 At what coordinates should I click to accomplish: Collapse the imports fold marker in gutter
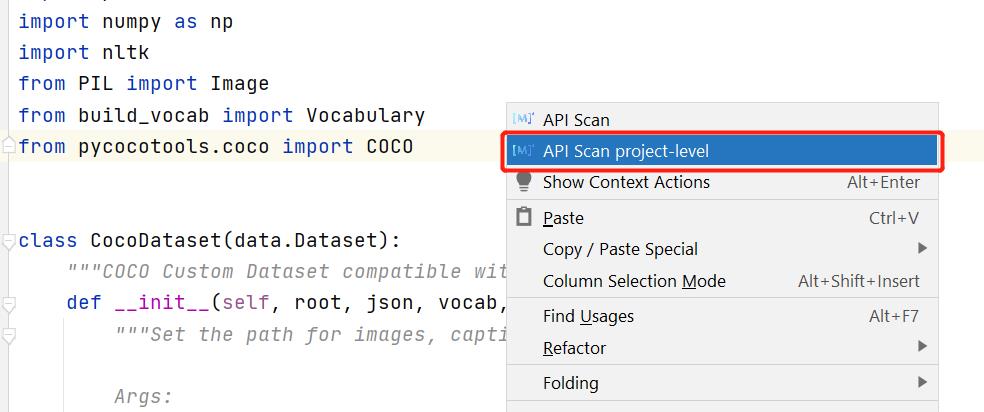tap(9, 146)
